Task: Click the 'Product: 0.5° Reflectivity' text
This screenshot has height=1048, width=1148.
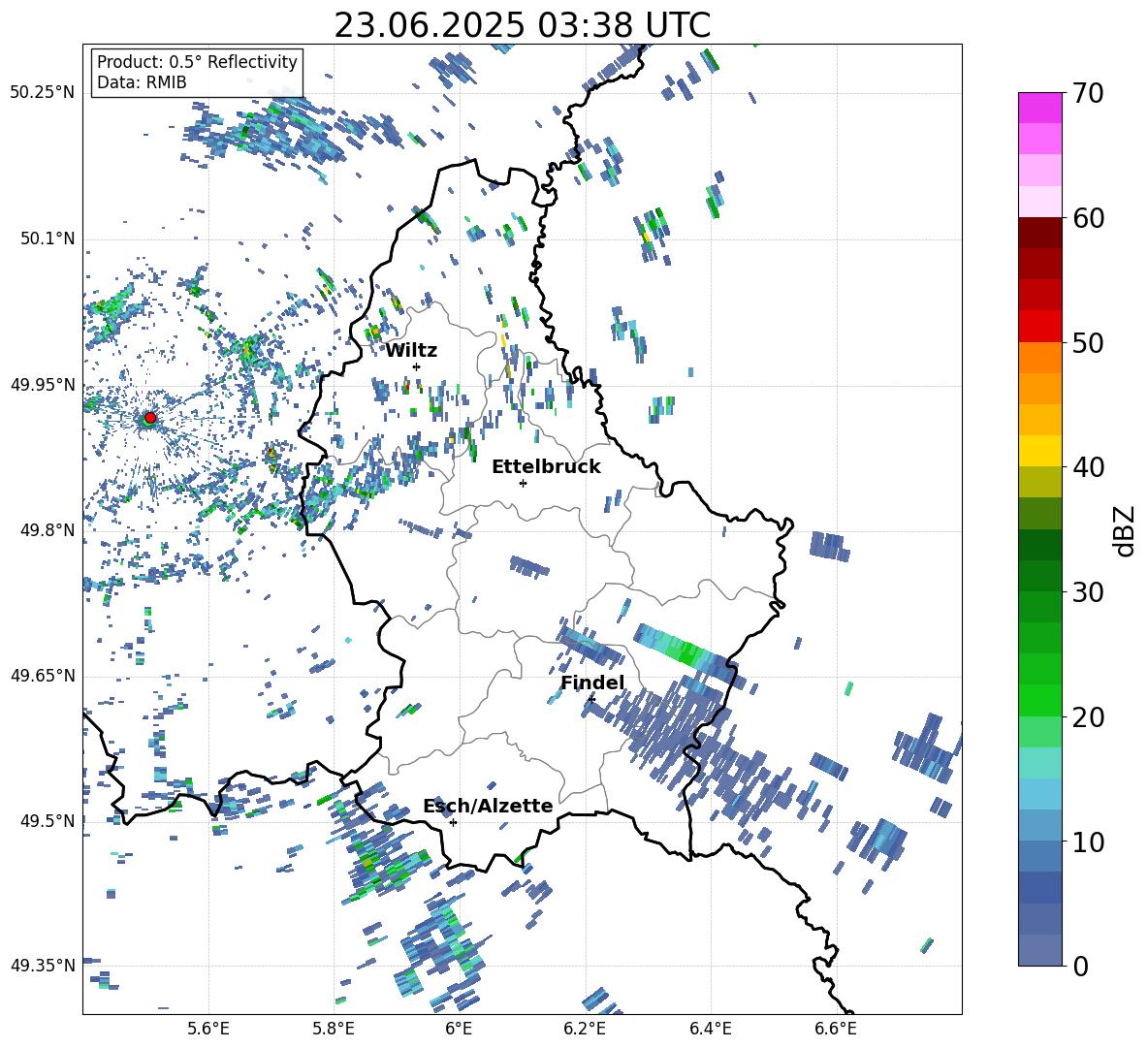Action: coord(197,61)
